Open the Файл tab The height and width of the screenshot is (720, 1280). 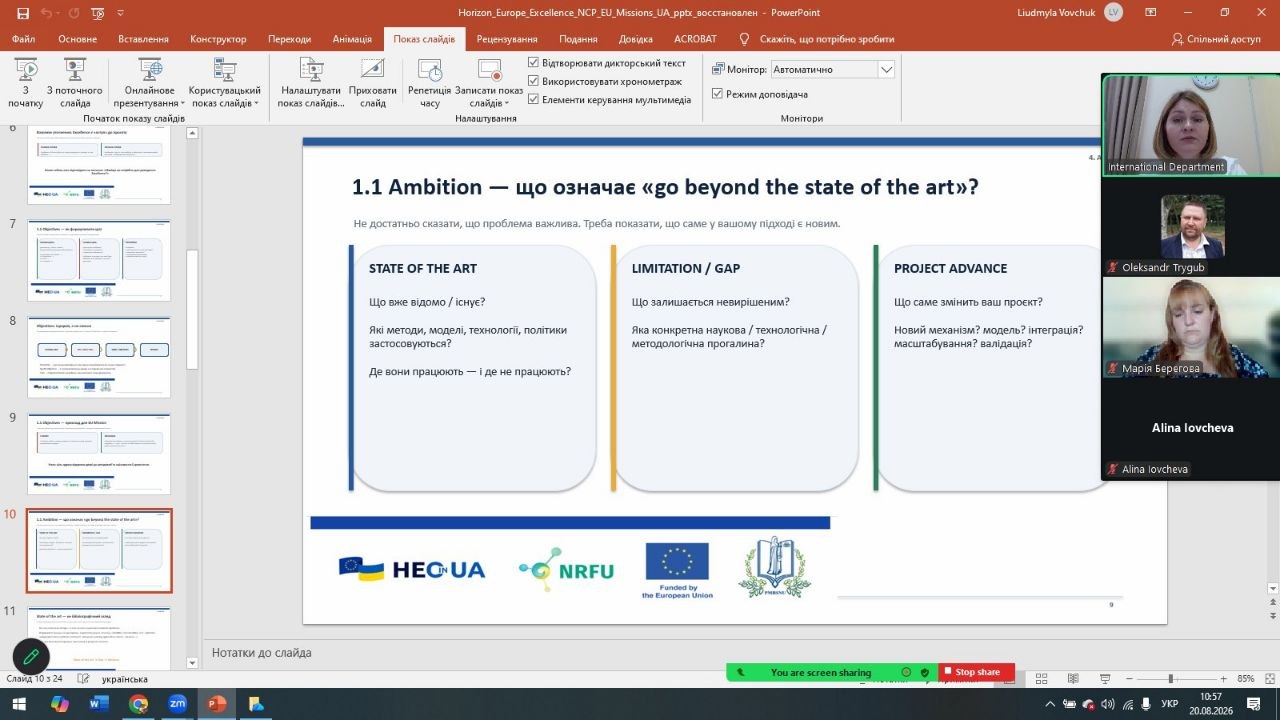(x=24, y=39)
